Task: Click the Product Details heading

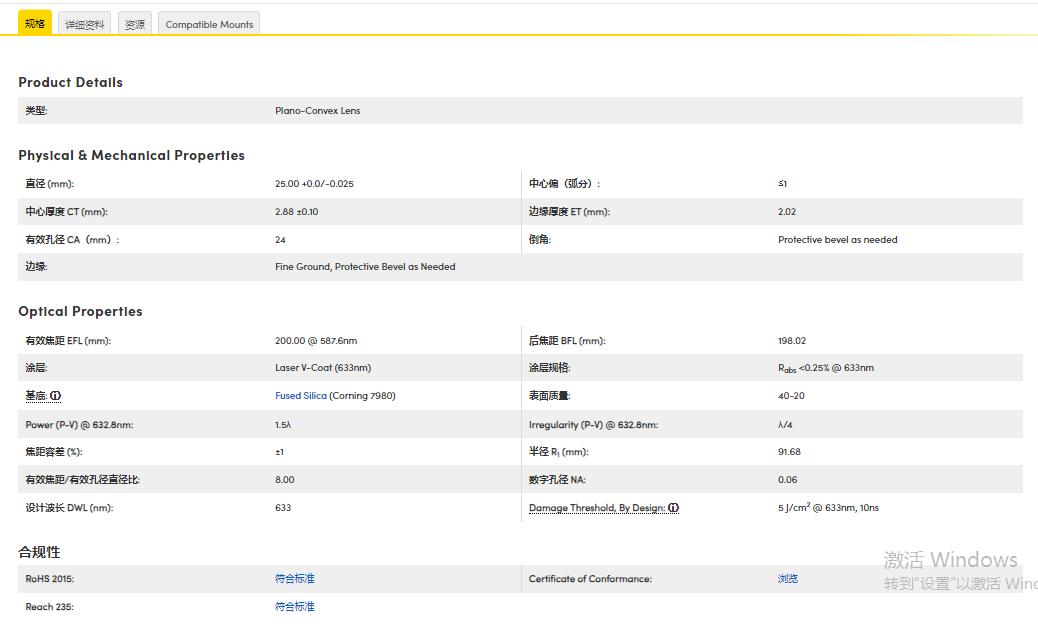Action: [x=70, y=82]
